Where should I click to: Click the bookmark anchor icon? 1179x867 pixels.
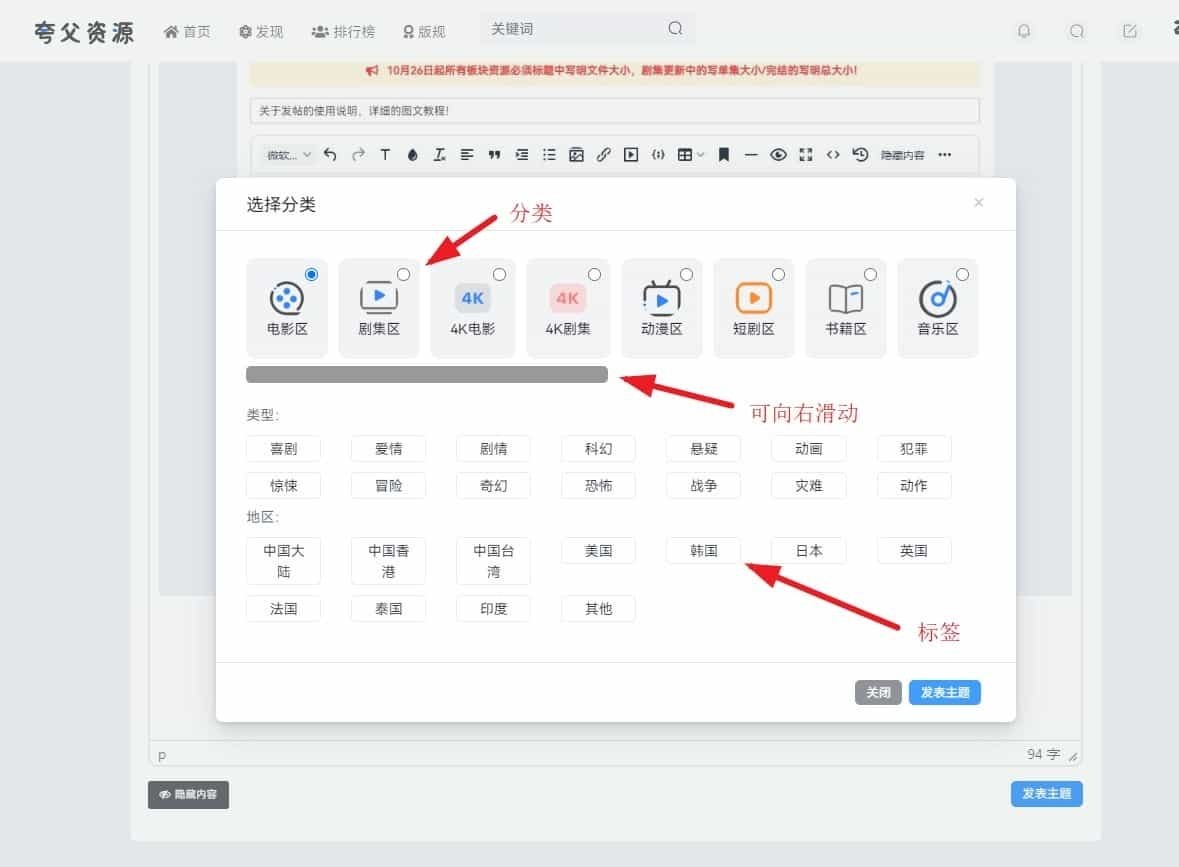click(x=724, y=155)
